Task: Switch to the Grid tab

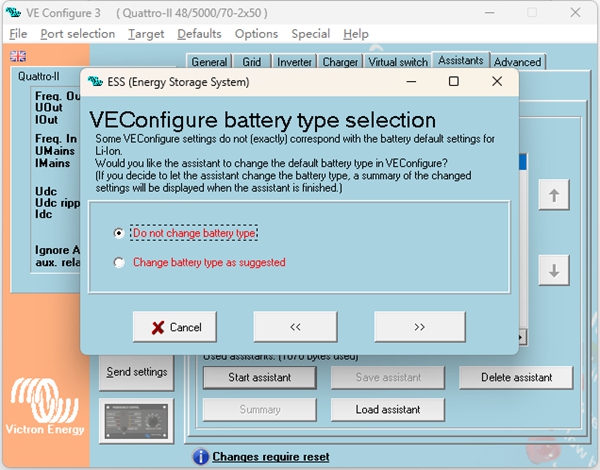Action: click(x=251, y=62)
